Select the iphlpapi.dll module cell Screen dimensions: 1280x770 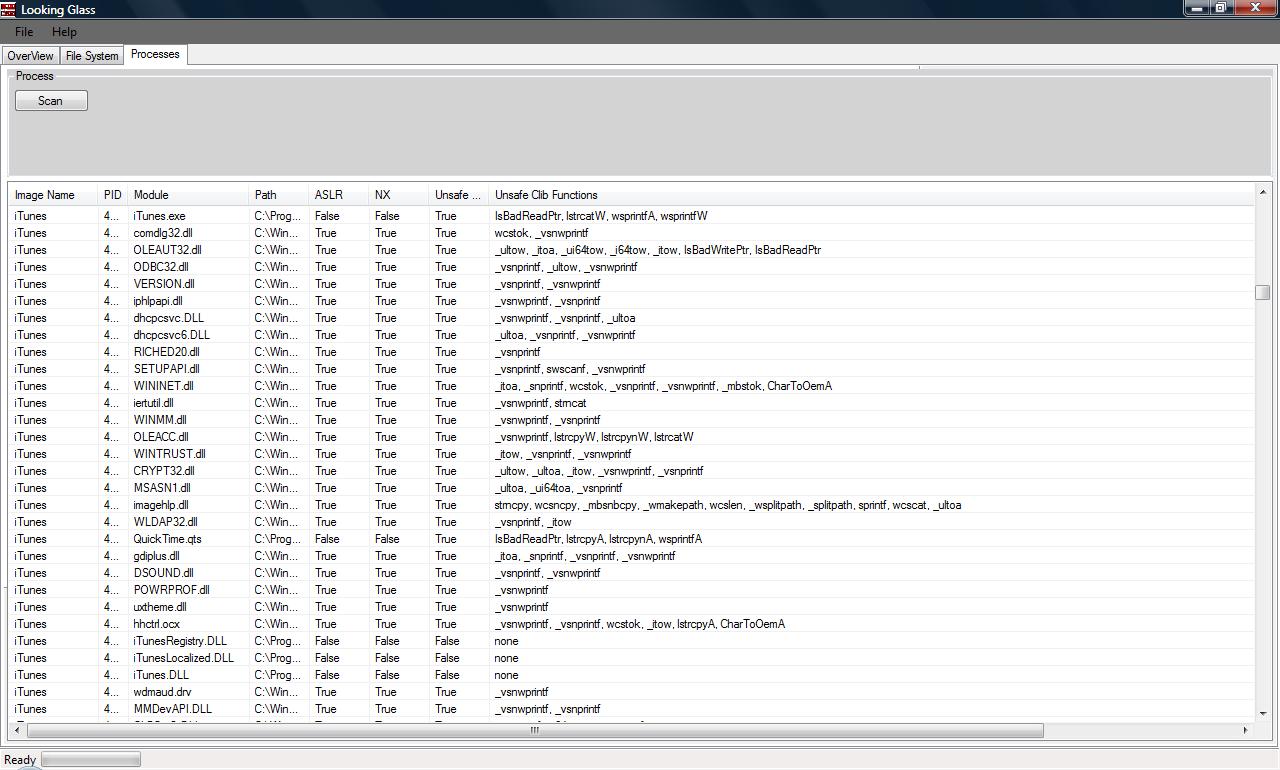click(188, 301)
